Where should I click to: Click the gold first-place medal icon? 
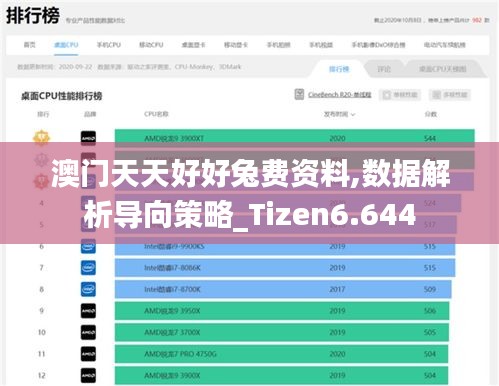[41, 138]
